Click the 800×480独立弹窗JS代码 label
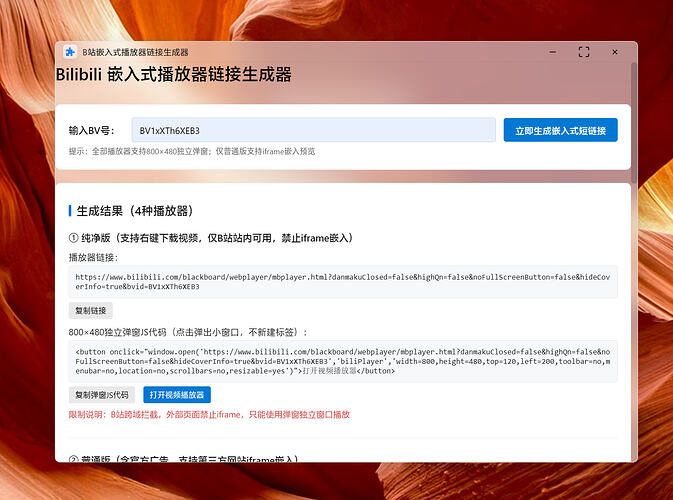673x500 pixels. (188, 332)
